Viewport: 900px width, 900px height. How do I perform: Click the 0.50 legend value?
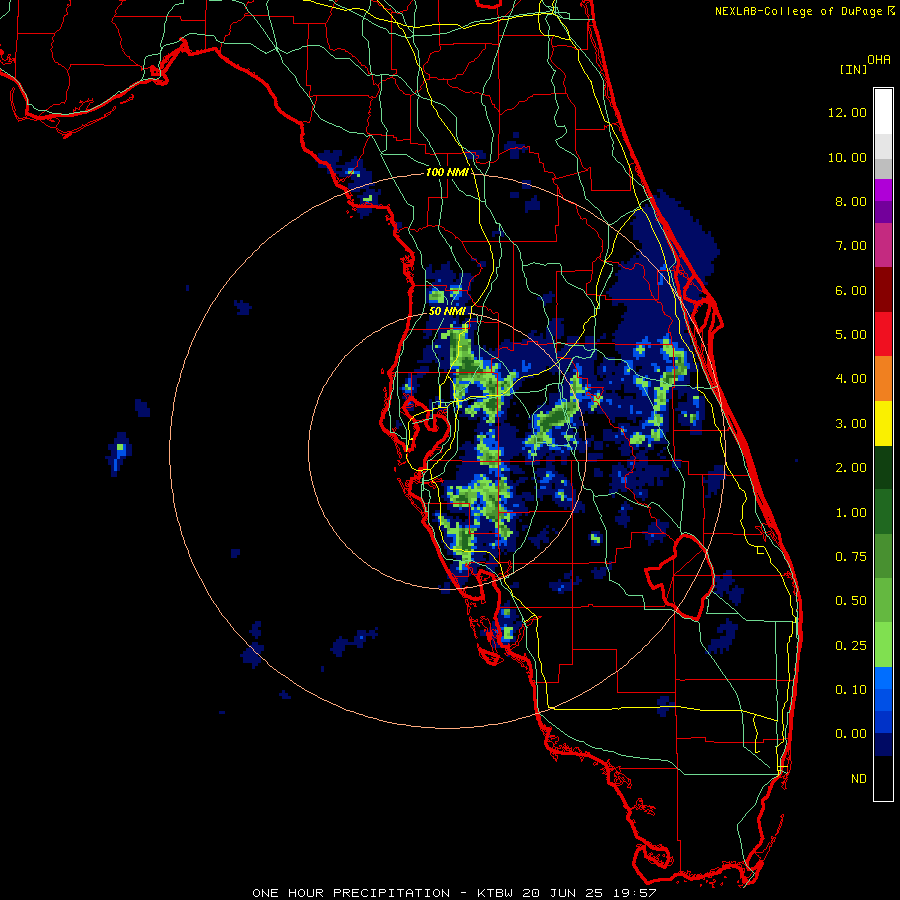click(851, 601)
